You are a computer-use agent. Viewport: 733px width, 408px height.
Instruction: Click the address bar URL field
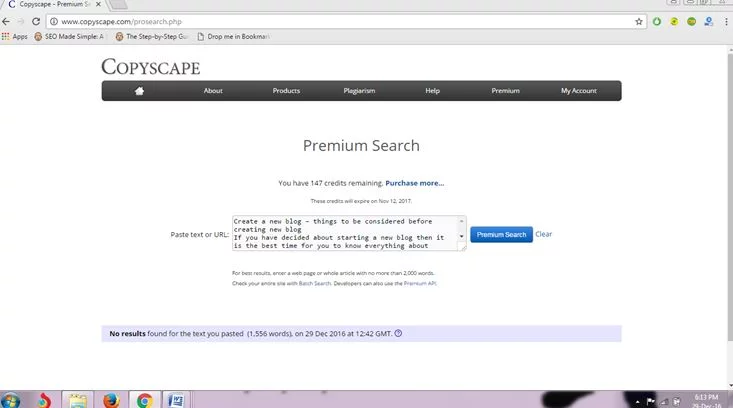(346, 21)
